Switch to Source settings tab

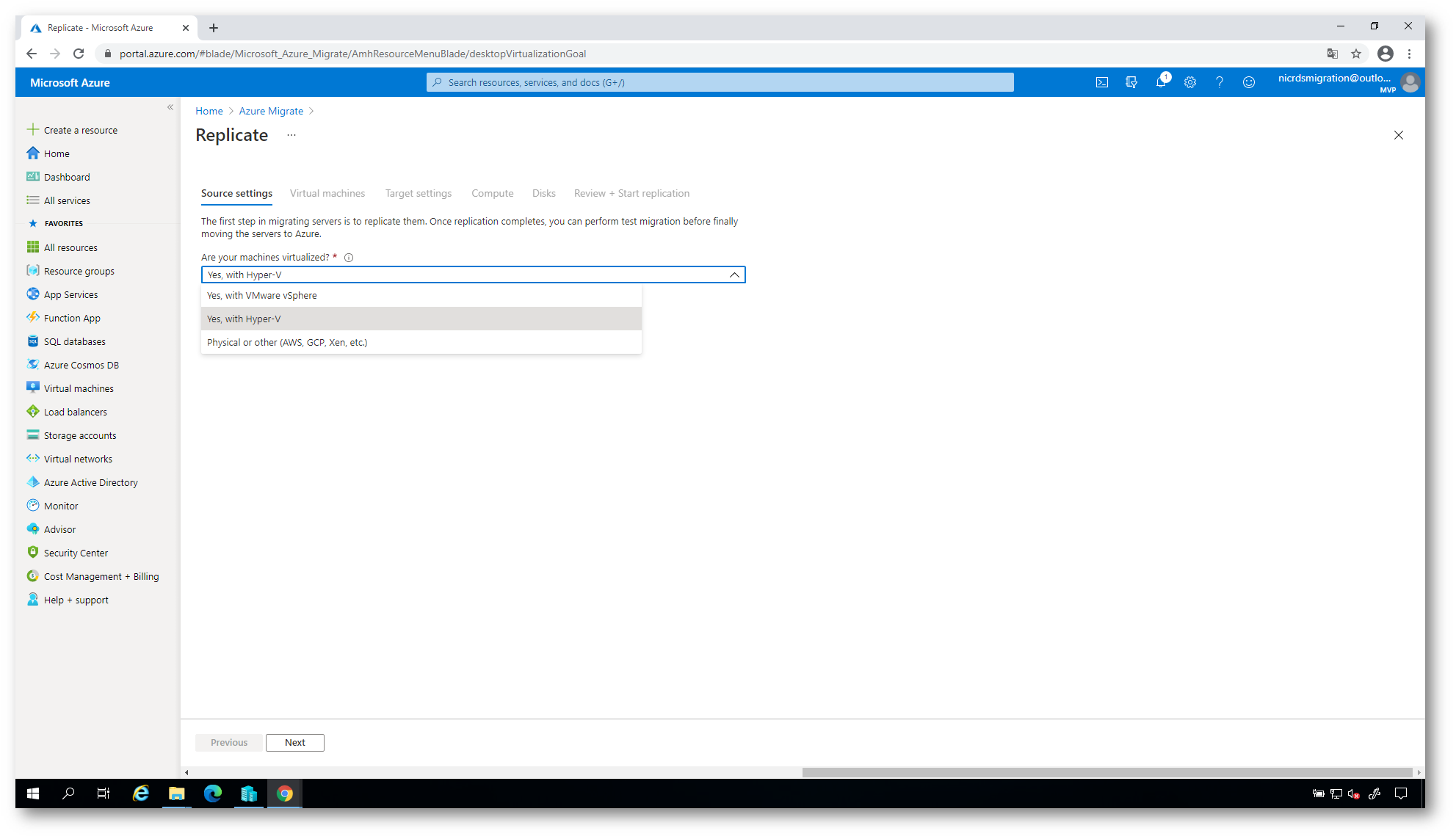[x=236, y=194]
